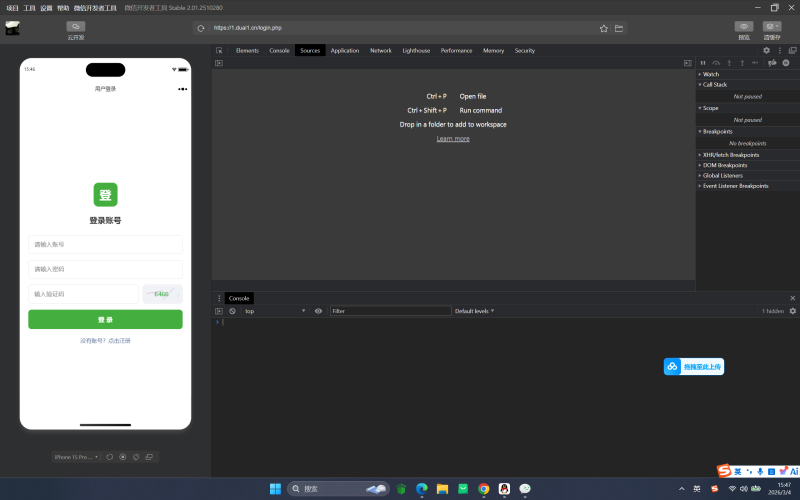The image size is (800, 500).
Task: Click the folder icon right of the star
Action: [x=619, y=28]
